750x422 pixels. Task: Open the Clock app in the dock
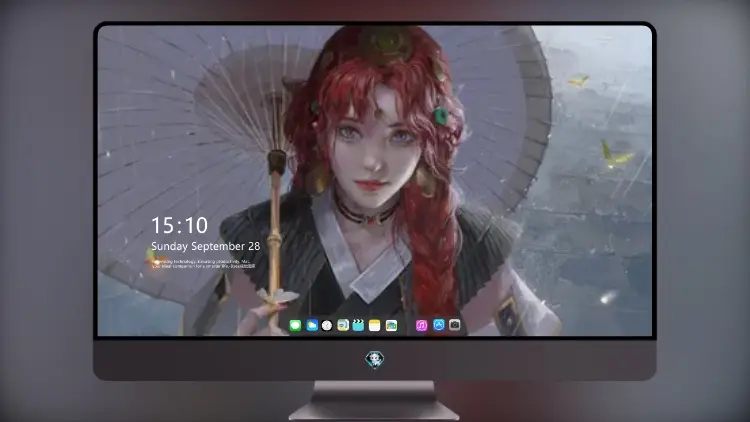[x=327, y=326]
